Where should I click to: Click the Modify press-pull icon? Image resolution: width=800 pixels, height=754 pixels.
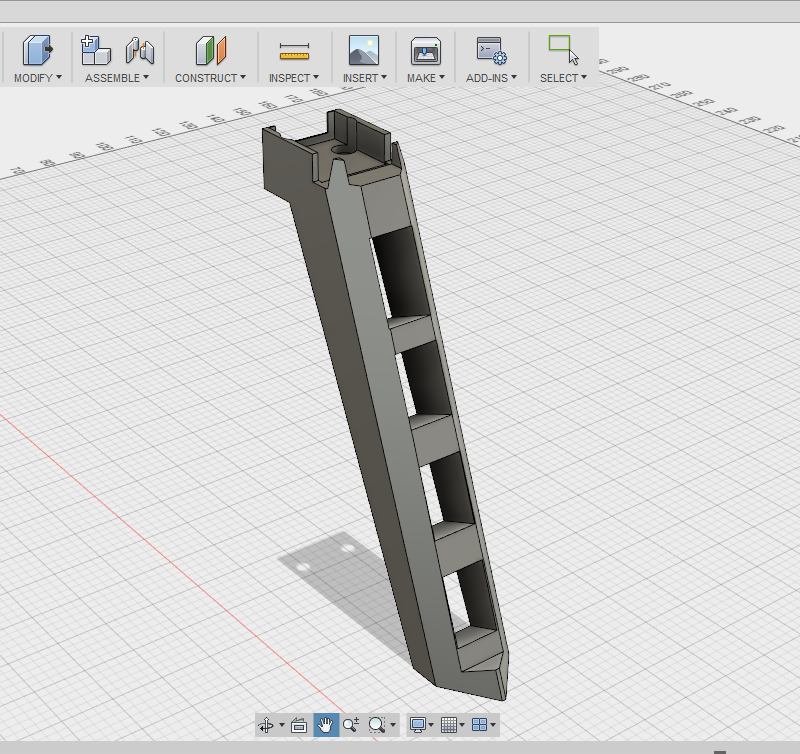[x=37, y=50]
